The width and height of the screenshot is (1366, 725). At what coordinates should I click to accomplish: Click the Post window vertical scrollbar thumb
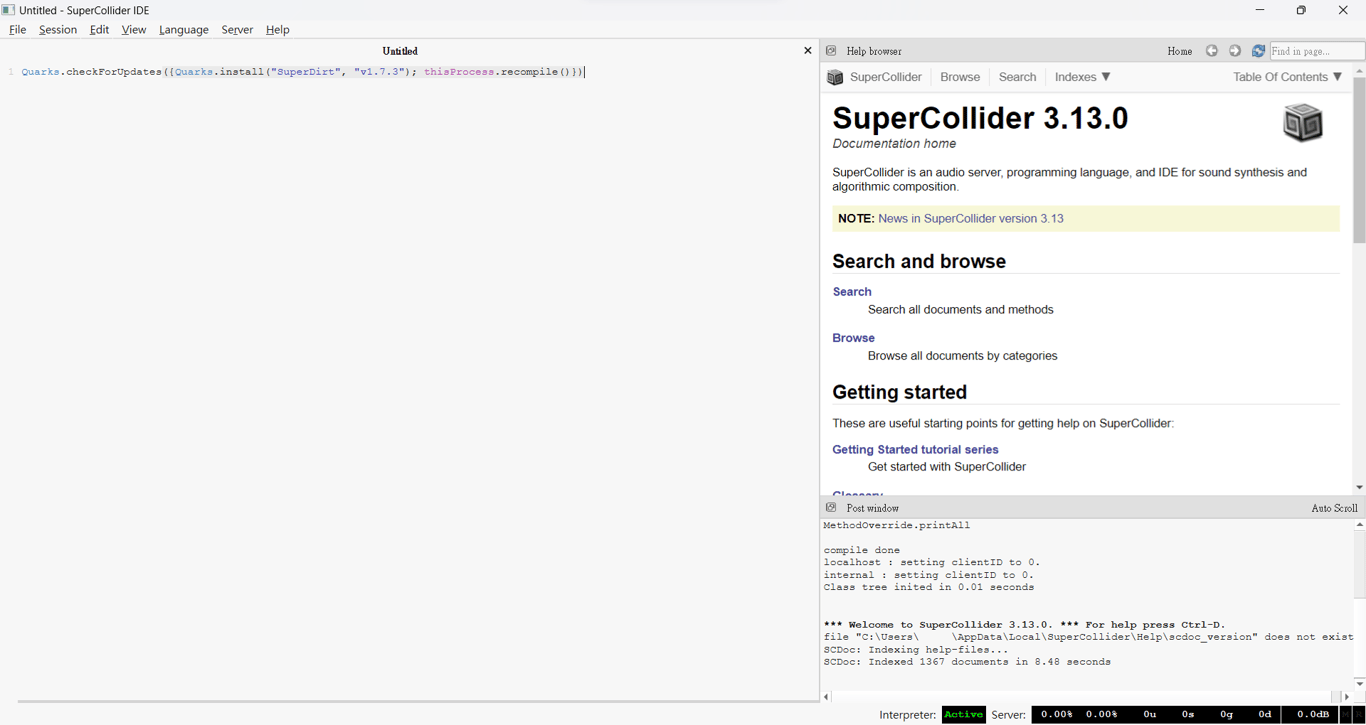[x=1359, y=565]
